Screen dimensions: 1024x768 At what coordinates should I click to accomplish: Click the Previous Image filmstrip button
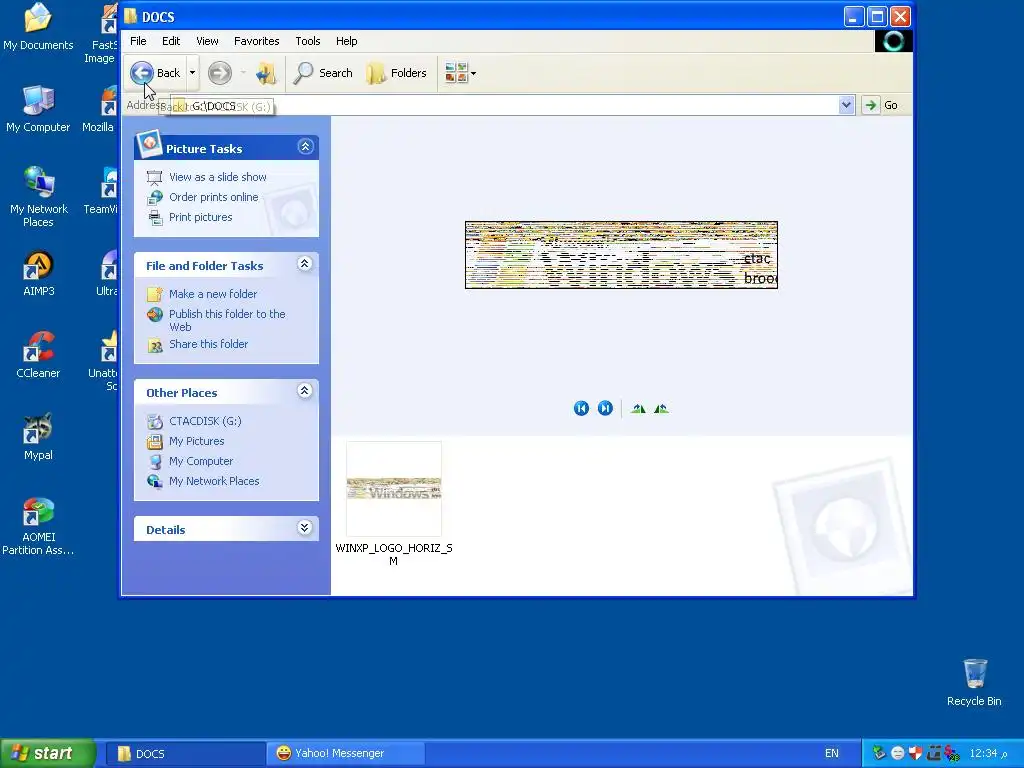[x=581, y=409]
